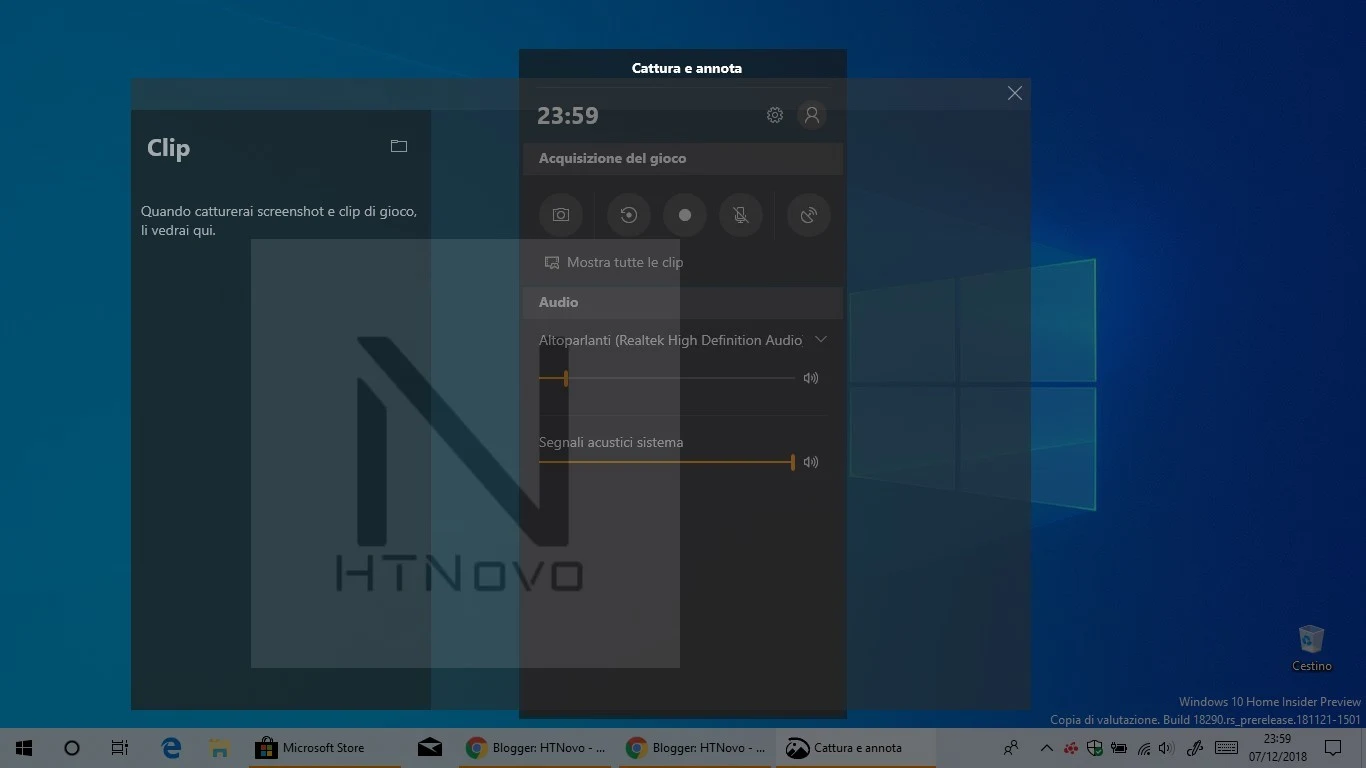Close the Game bar overlay
The width and height of the screenshot is (1366, 768).
[1015, 93]
